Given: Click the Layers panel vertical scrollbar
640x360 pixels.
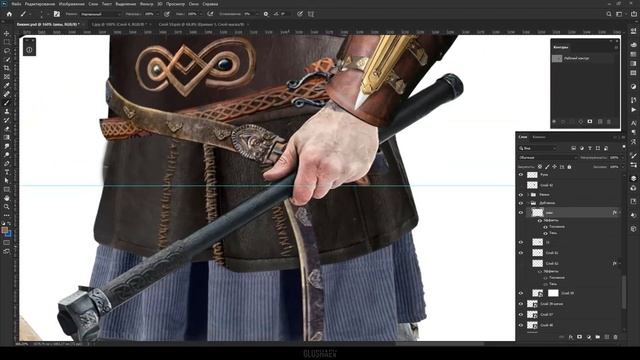Looking at the screenshot, I should coord(623,292).
